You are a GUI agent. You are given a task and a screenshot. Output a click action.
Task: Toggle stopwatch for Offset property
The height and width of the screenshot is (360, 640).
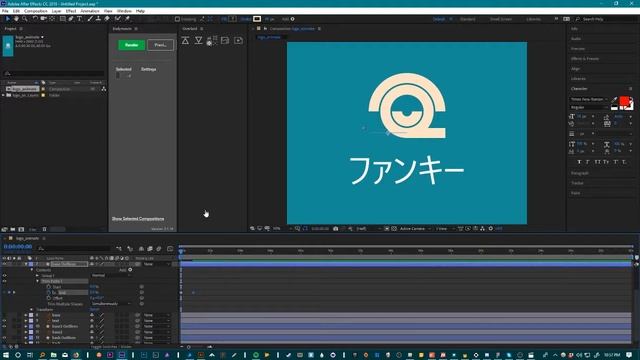click(x=49, y=298)
